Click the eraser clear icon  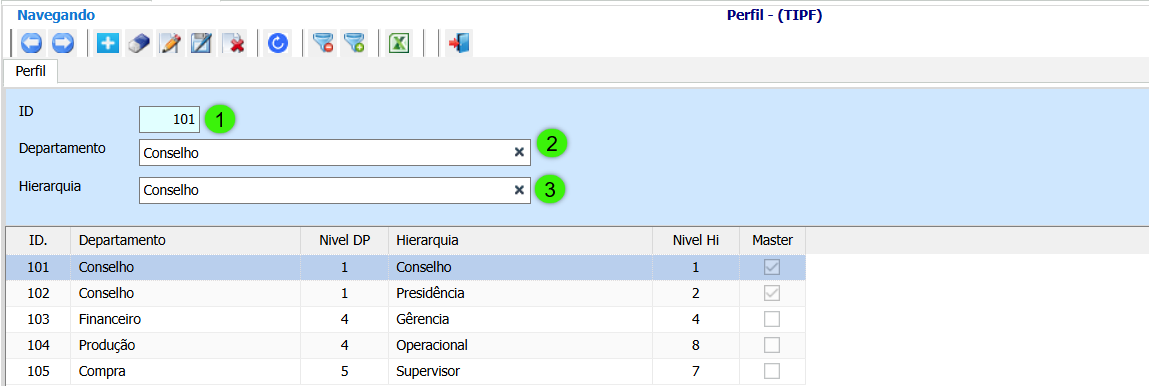[x=139, y=44]
